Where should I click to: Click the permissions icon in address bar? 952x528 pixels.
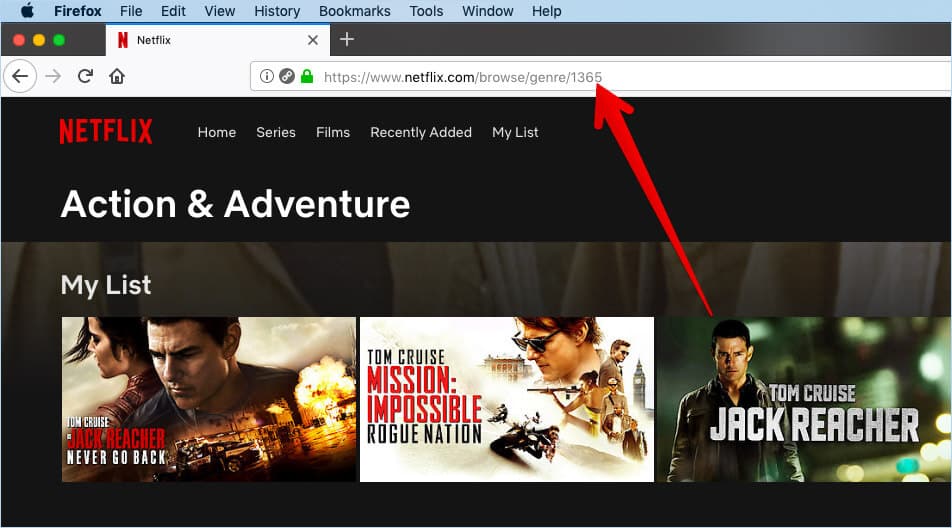click(287, 76)
